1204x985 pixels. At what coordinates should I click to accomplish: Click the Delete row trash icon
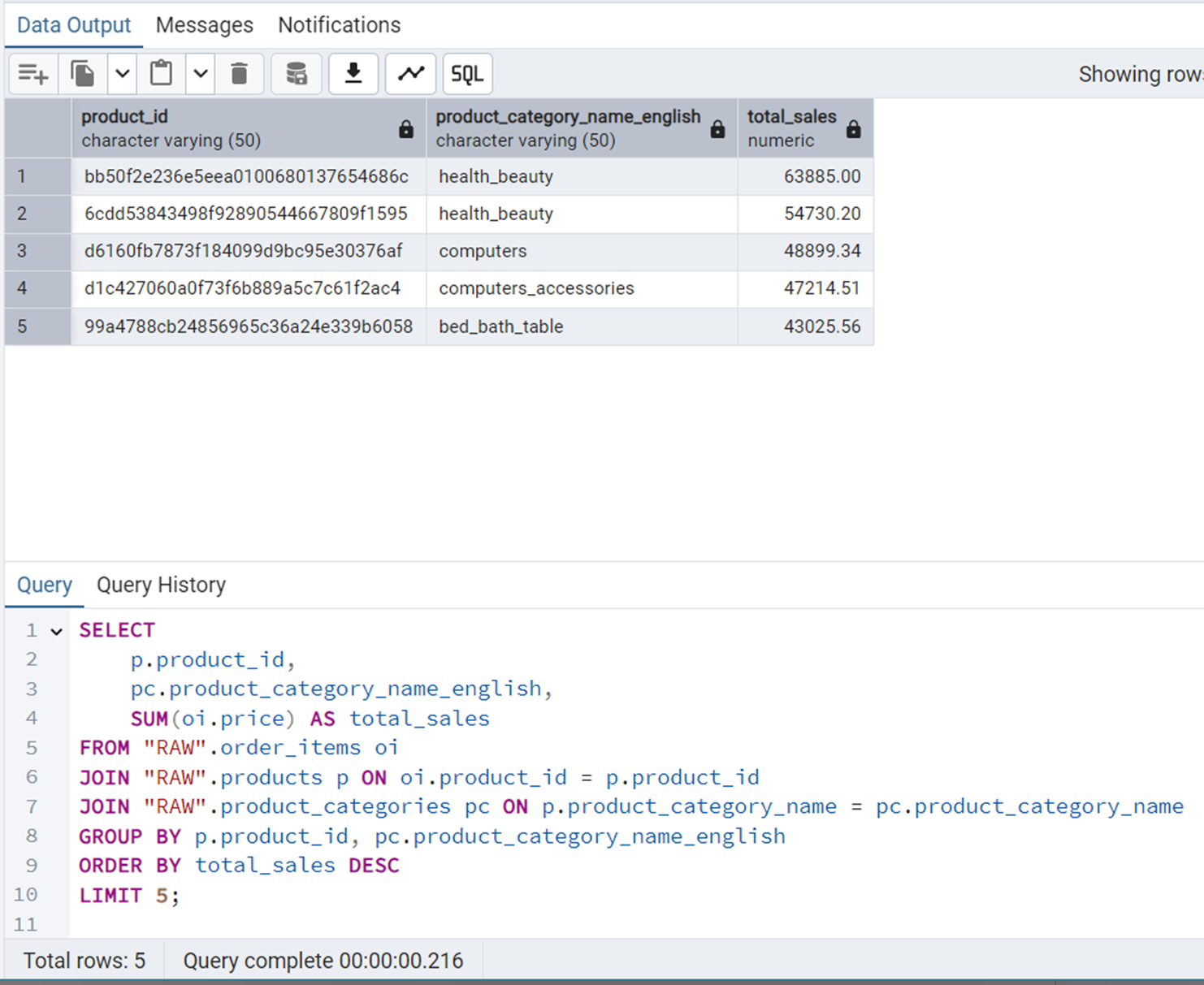coord(239,74)
